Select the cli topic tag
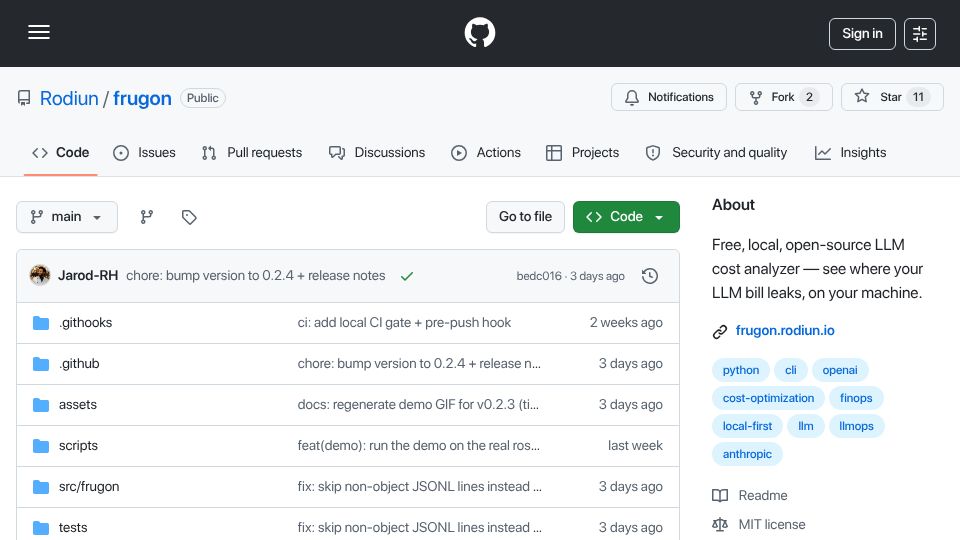 click(x=790, y=370)
